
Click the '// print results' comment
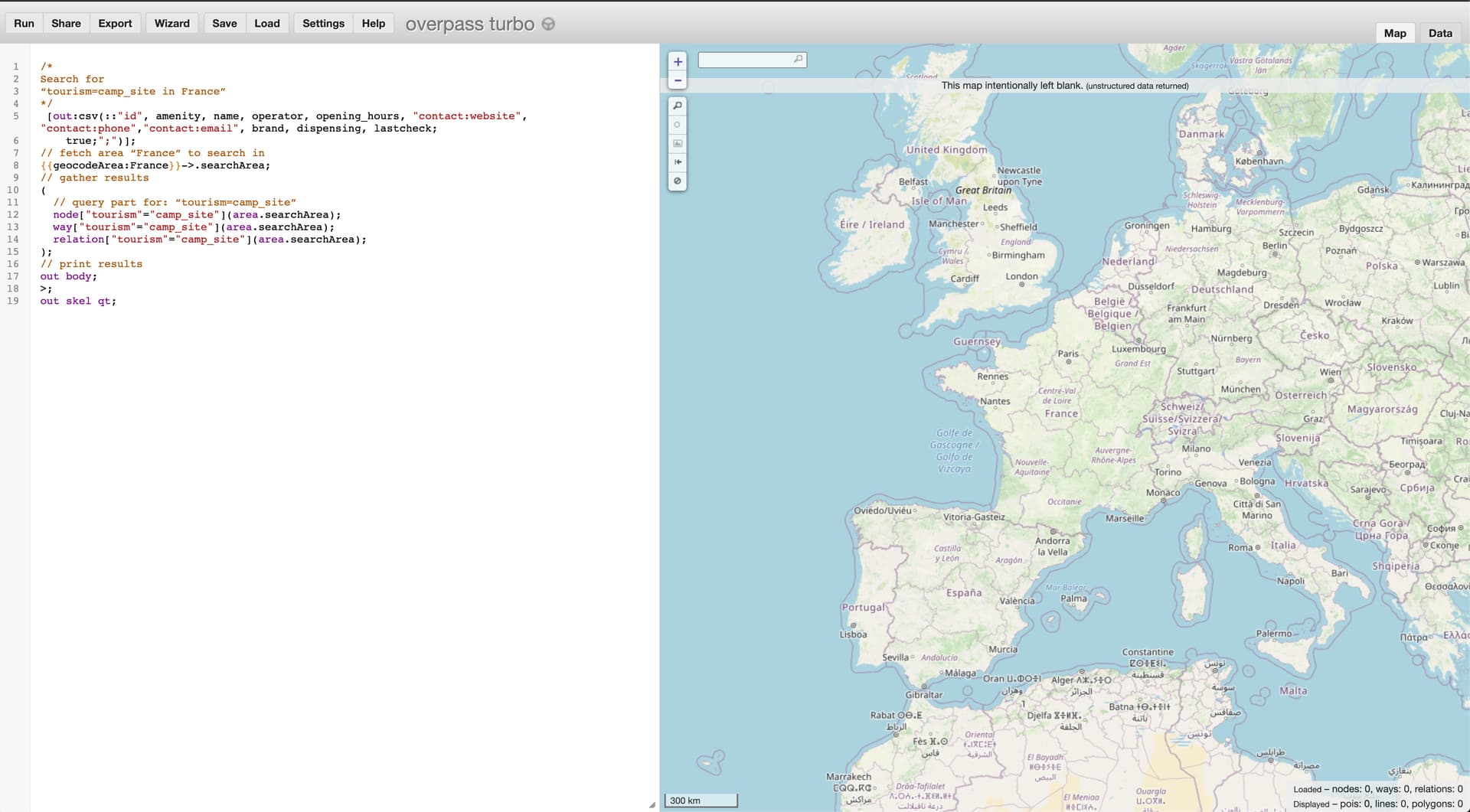[91, 264]
